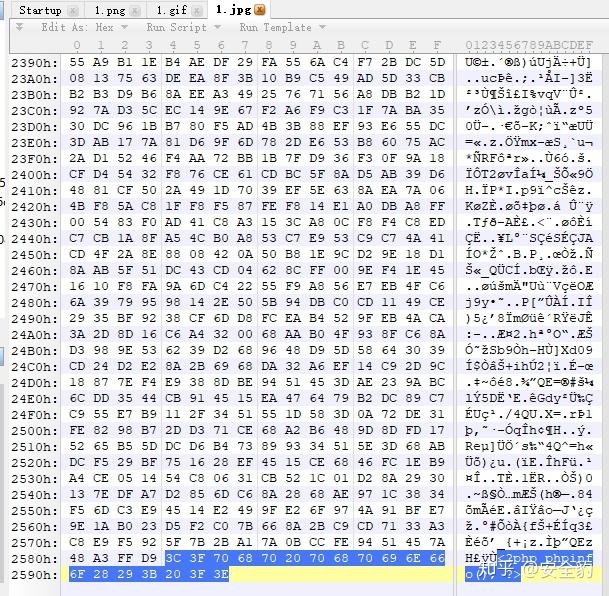Click address 2590h in the offset column
609x596 pixels.
pos(34,575)
